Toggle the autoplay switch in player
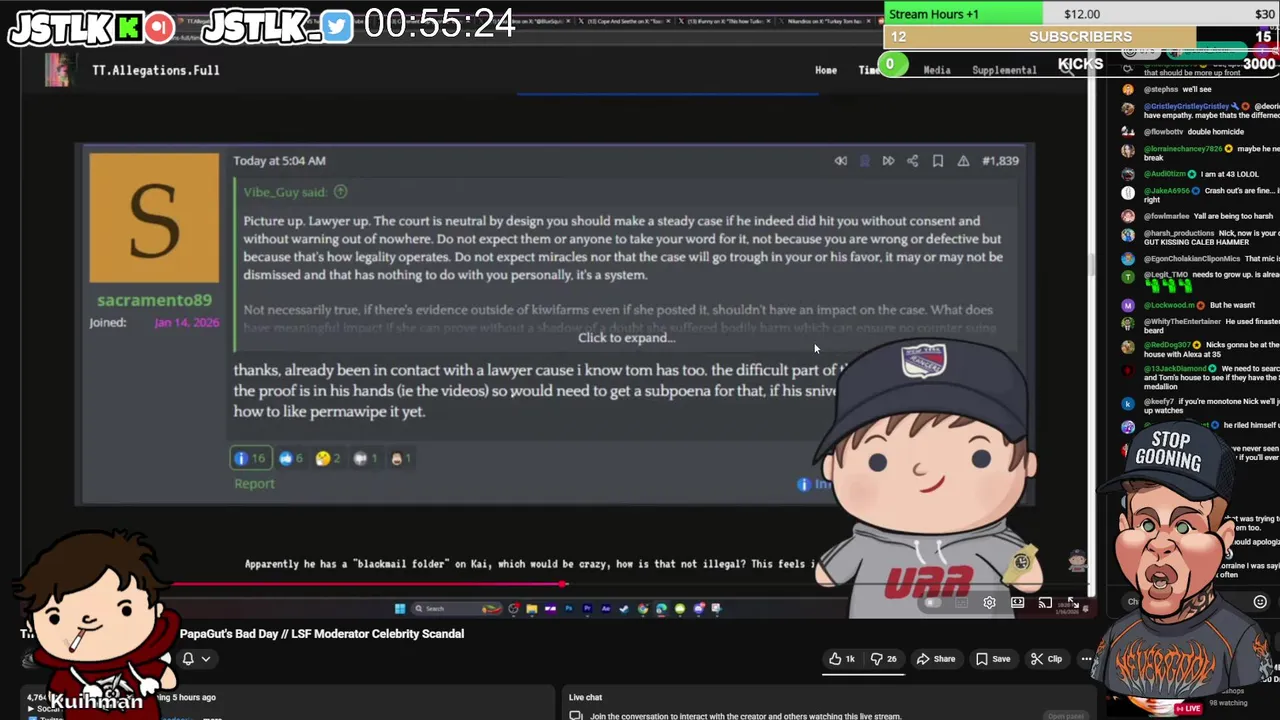 point(933,603)
